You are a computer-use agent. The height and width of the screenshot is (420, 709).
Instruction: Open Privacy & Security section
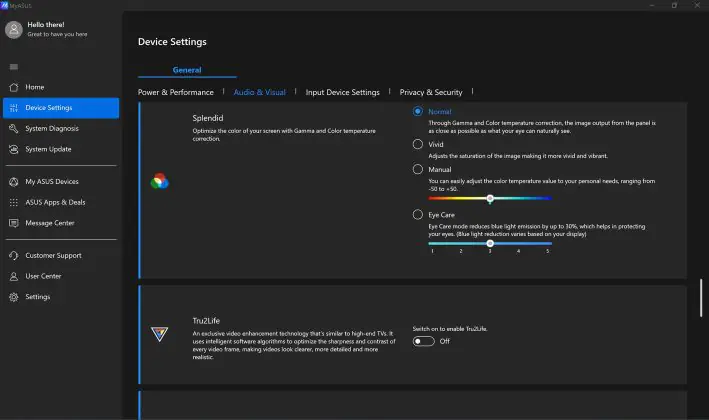[x=431, y=92]
